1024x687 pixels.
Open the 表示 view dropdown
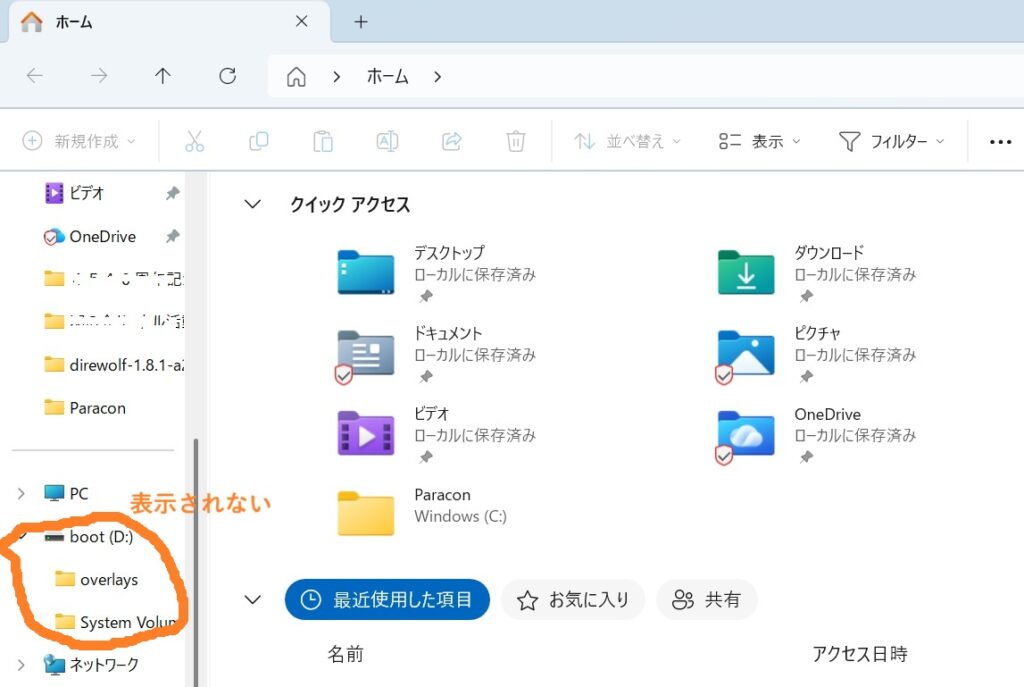click(x=760, y=142)
